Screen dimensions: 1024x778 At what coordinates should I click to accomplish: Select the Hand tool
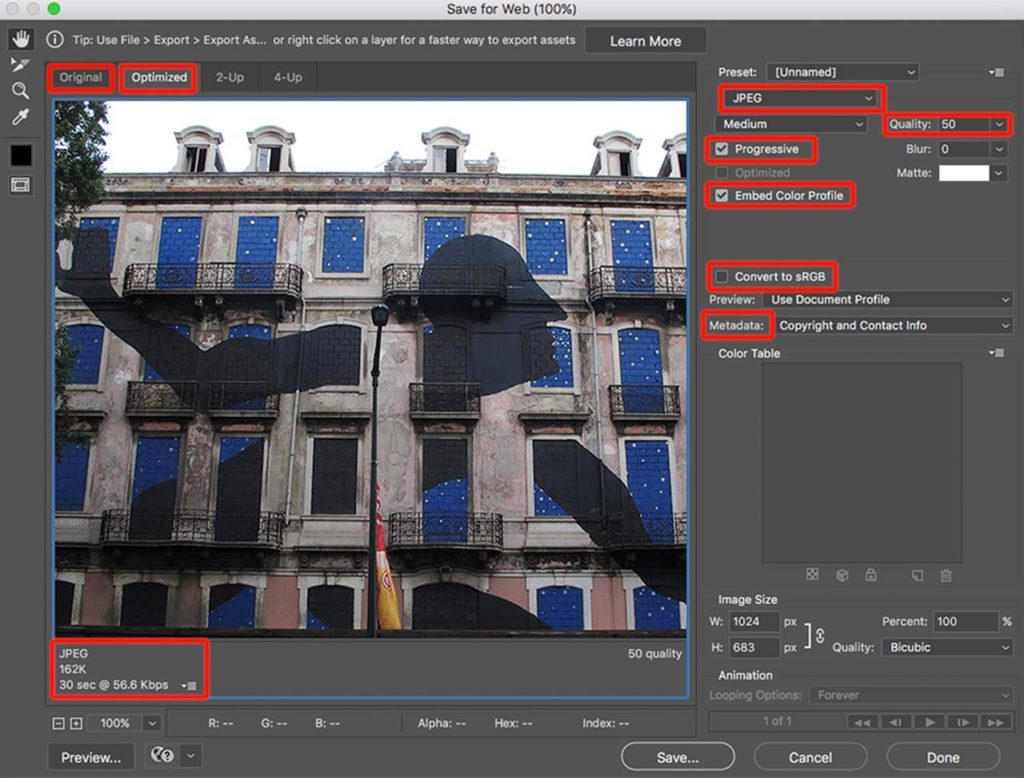pos(17,41)
